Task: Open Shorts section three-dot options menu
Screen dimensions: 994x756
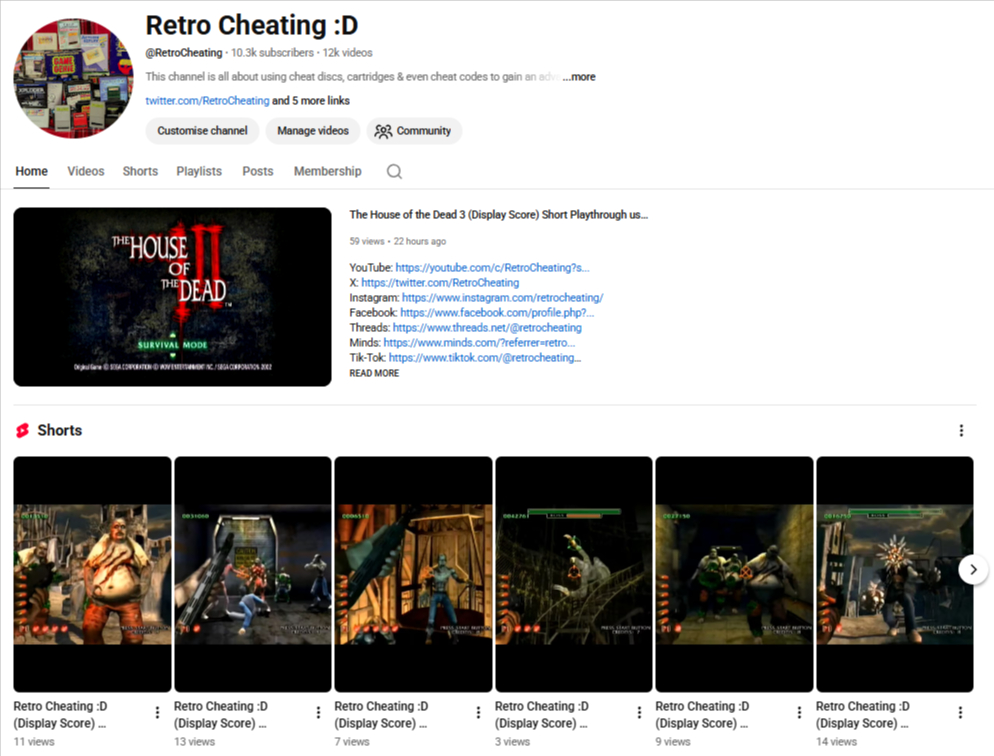Action: pyautogui.click(x=961, y=430)
